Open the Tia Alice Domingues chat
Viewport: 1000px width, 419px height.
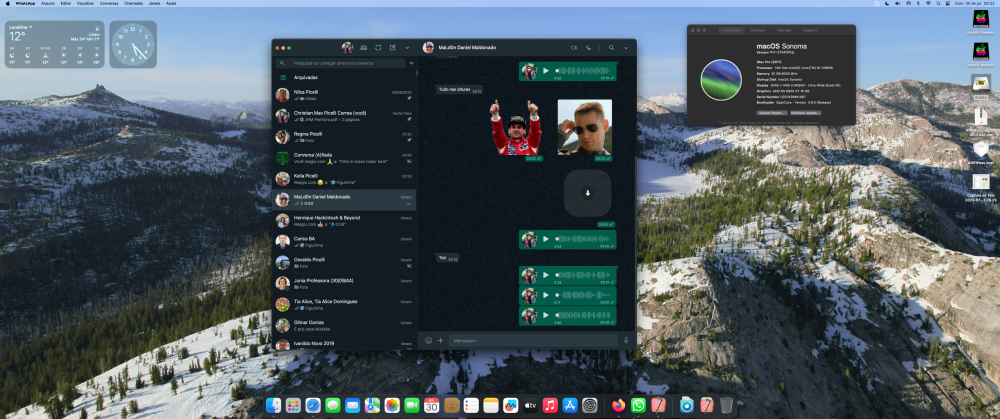344,304
